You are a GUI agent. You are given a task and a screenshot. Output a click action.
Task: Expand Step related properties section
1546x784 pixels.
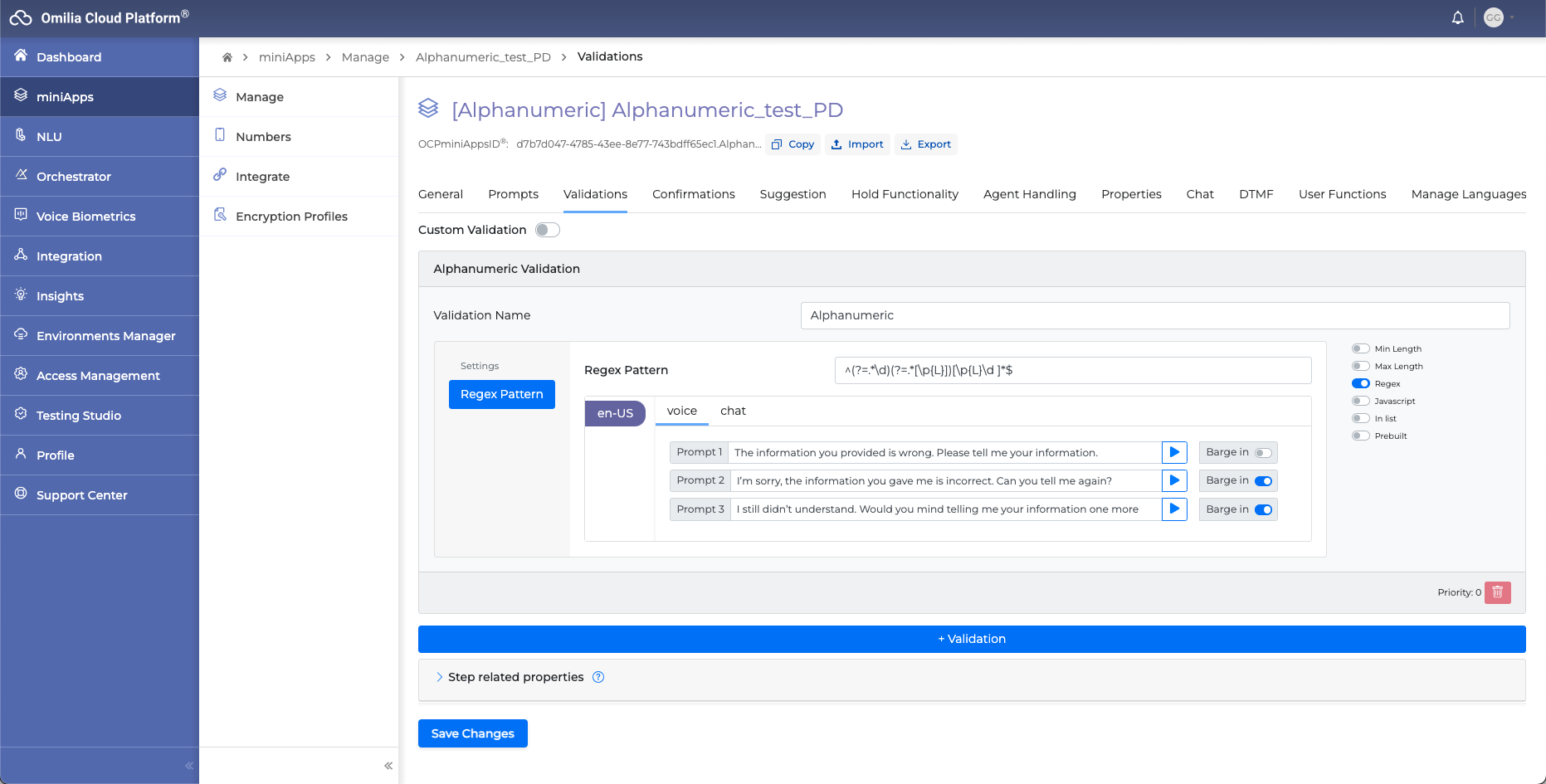click(439, 677)
